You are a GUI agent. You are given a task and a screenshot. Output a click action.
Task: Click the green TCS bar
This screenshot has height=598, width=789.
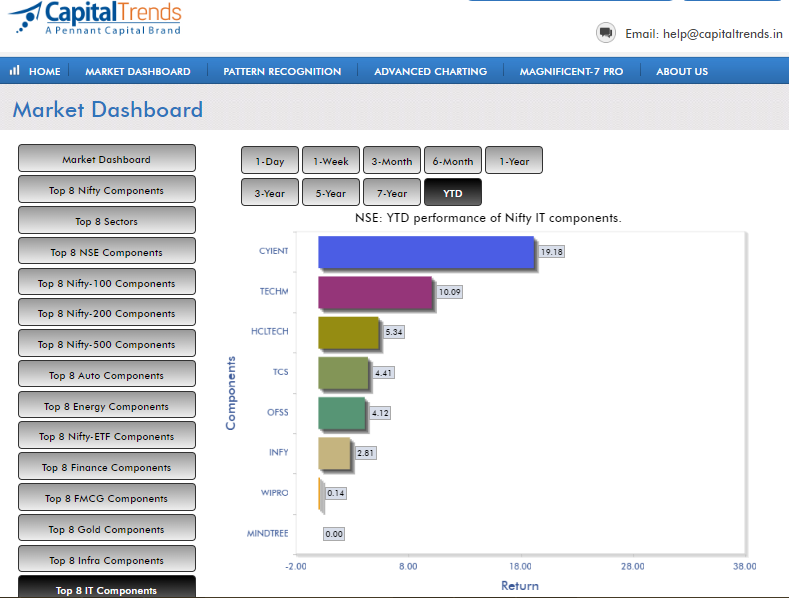(x=343, y=372)
